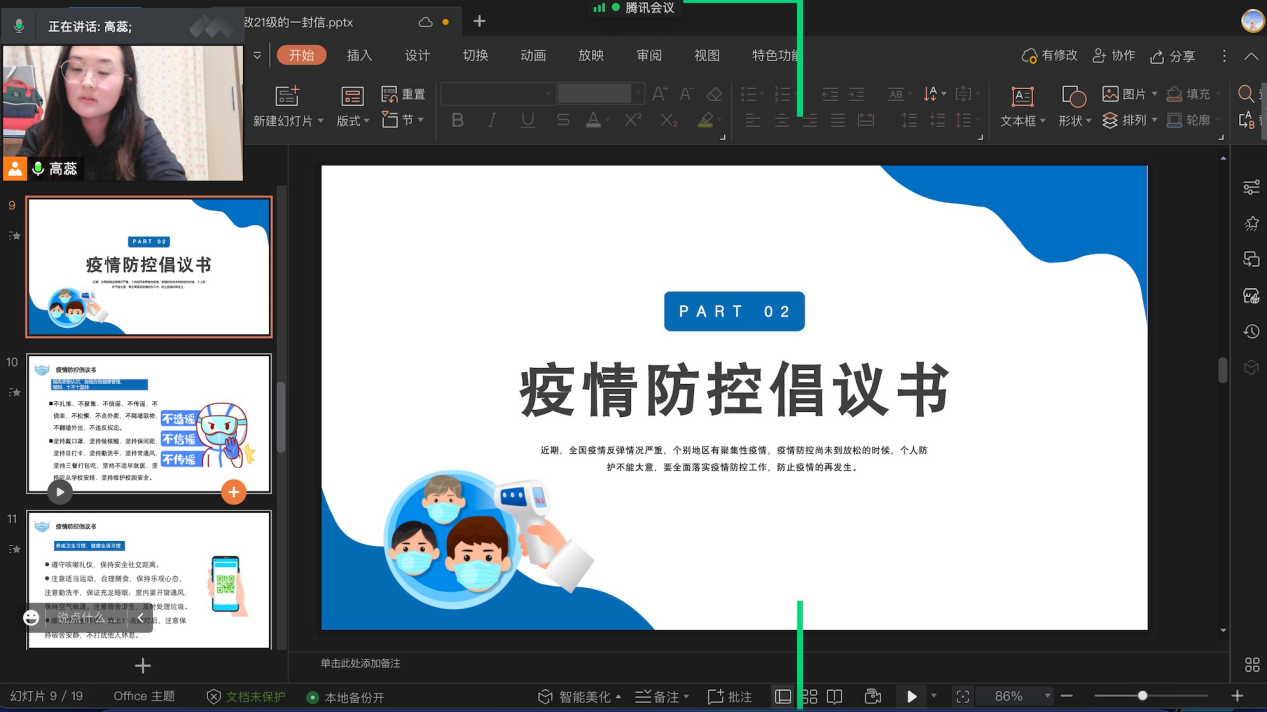Click 重置 reset slide icon

click(390, 94)
